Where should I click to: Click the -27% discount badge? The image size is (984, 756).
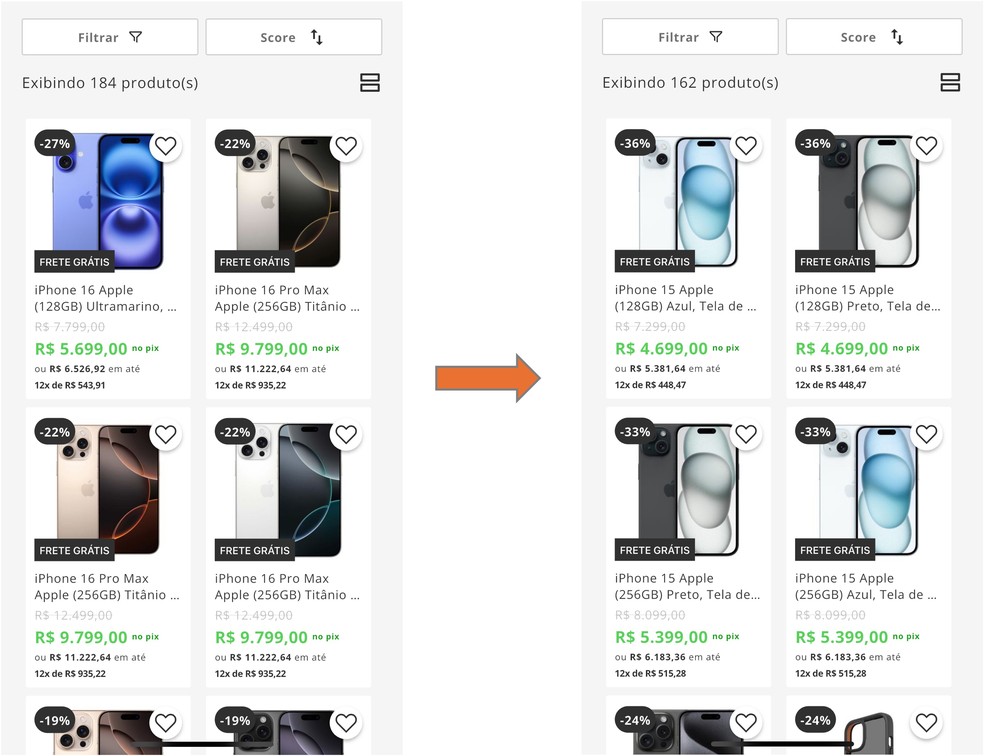pos(54,144)
